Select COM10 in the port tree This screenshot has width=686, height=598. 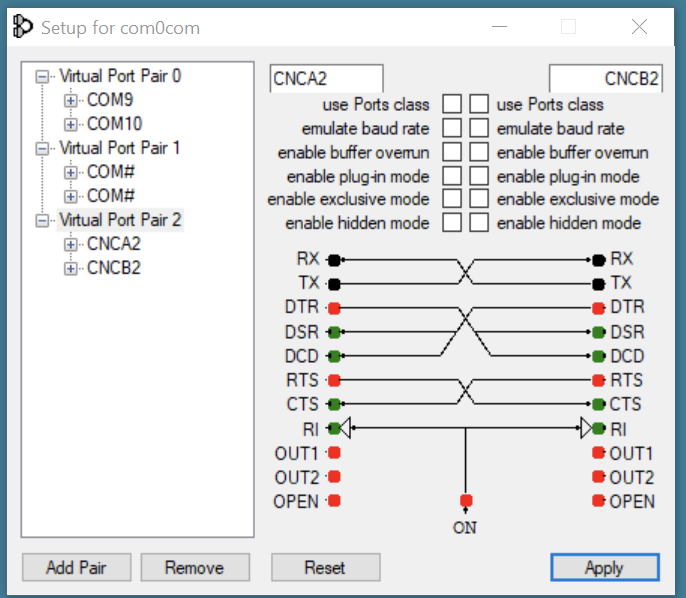[x=114, y=124]
